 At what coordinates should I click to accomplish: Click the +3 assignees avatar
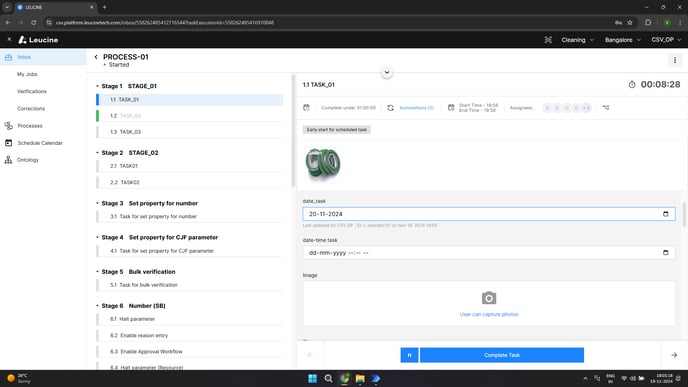click(x=587, y=108)
